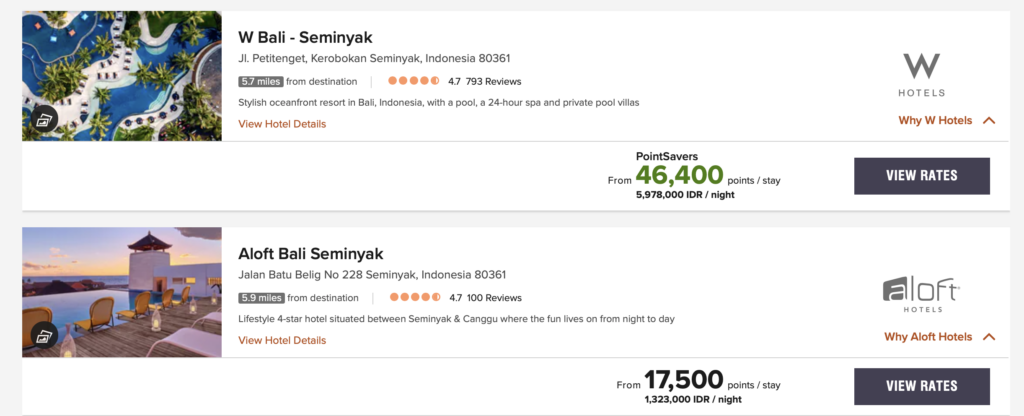Click the Aloft Hotels brand logo
The width and height of the screenshot is (1024, 416).
921,292
